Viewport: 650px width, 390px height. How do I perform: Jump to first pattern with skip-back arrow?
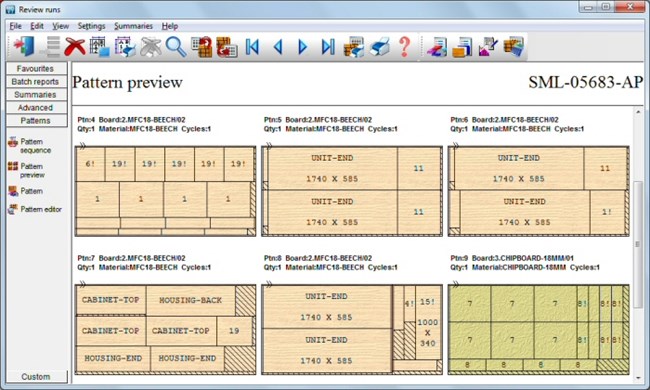252,46
